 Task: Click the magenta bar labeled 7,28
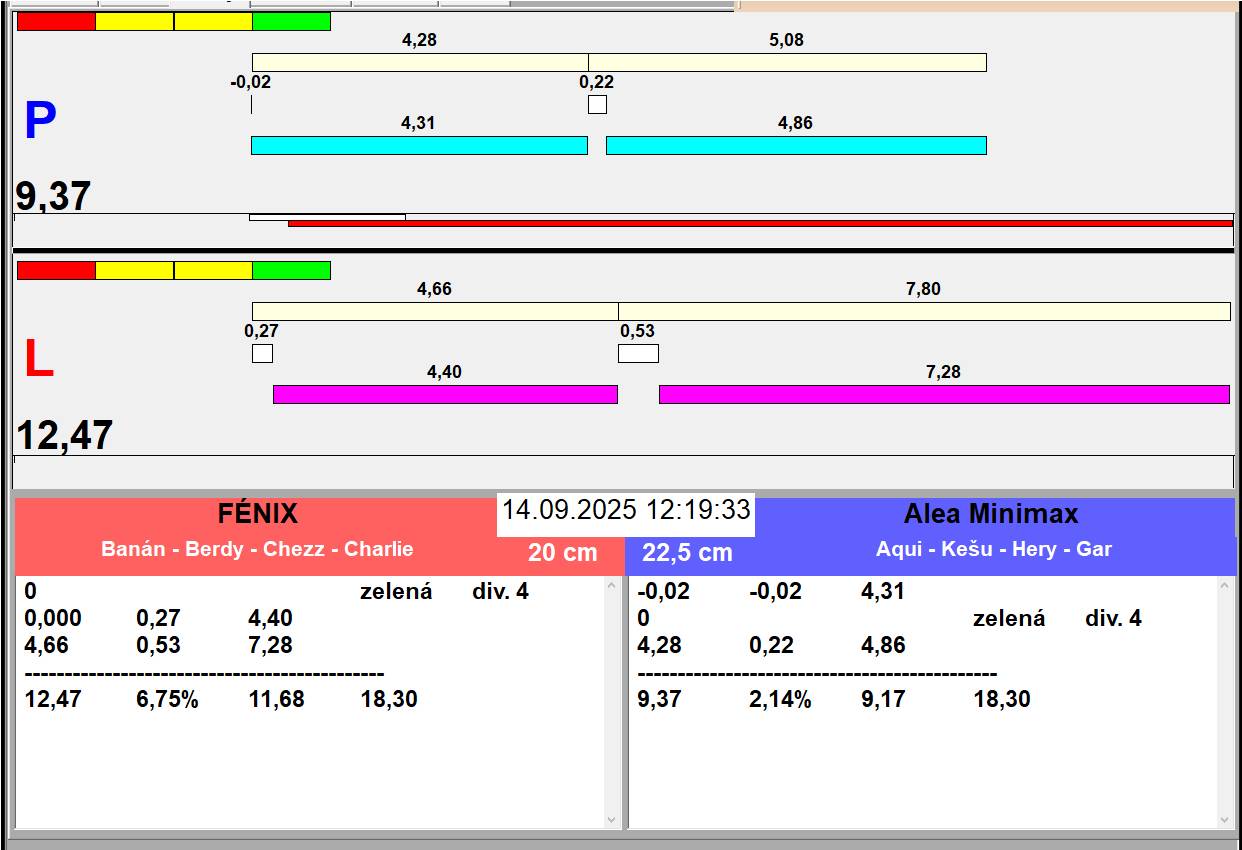point(944,394)
